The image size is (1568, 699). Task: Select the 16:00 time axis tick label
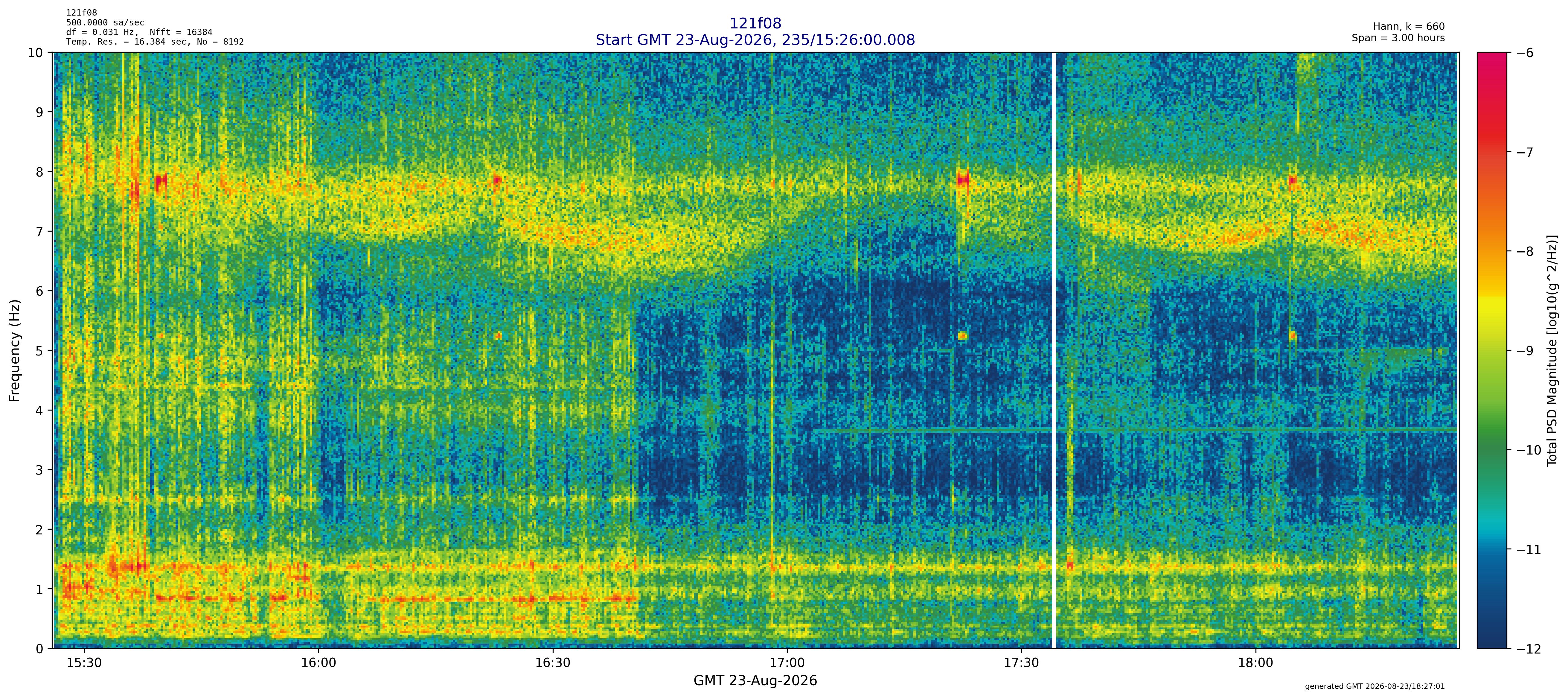(x=318, y=663)
